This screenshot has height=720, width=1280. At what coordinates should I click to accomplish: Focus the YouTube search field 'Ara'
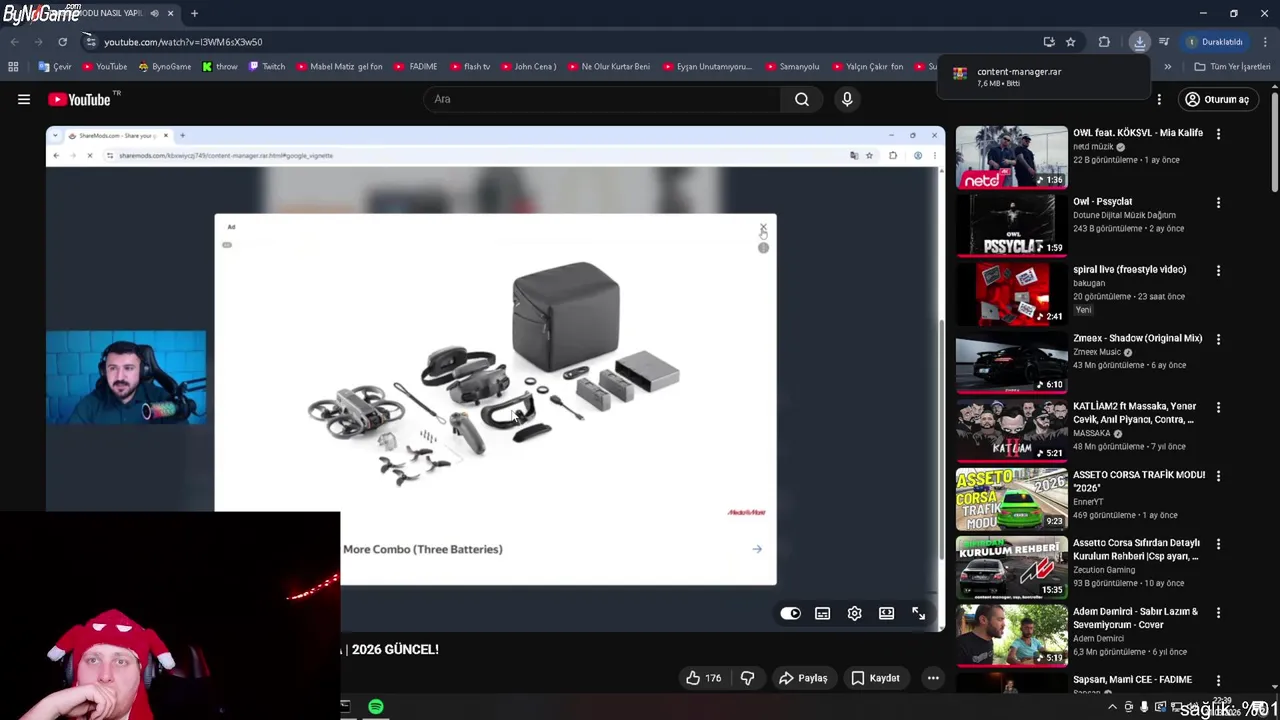point(602,99)
